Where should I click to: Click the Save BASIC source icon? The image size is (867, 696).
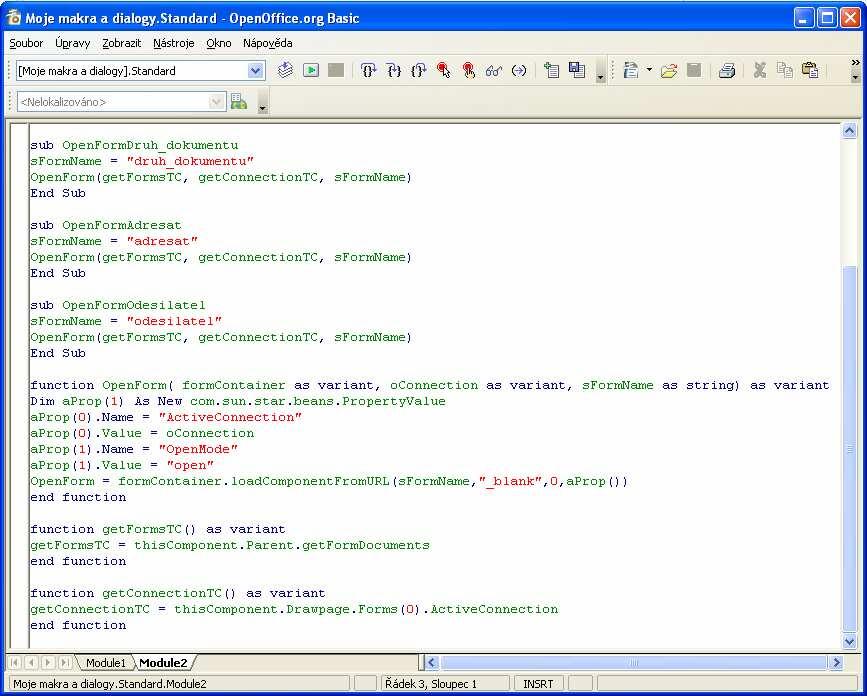click(576, 70)
